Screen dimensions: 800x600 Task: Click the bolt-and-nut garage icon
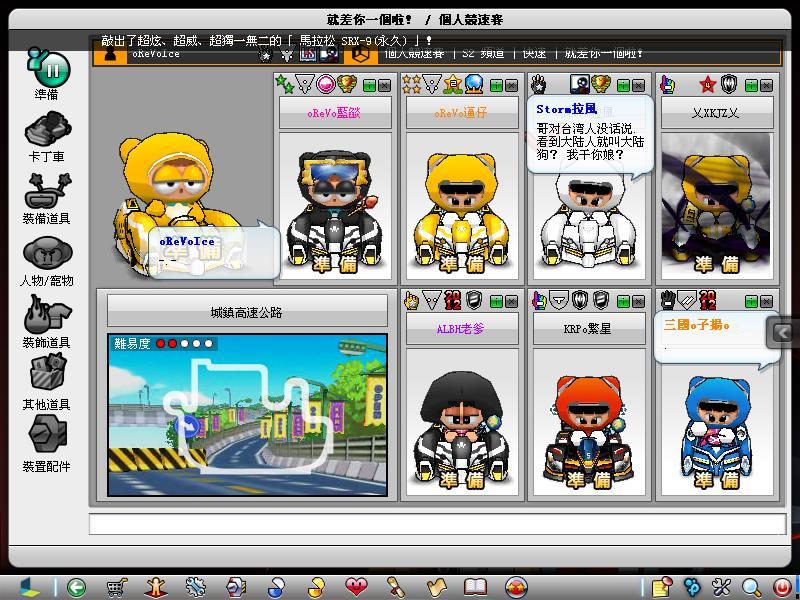click(x=236, y=588)
